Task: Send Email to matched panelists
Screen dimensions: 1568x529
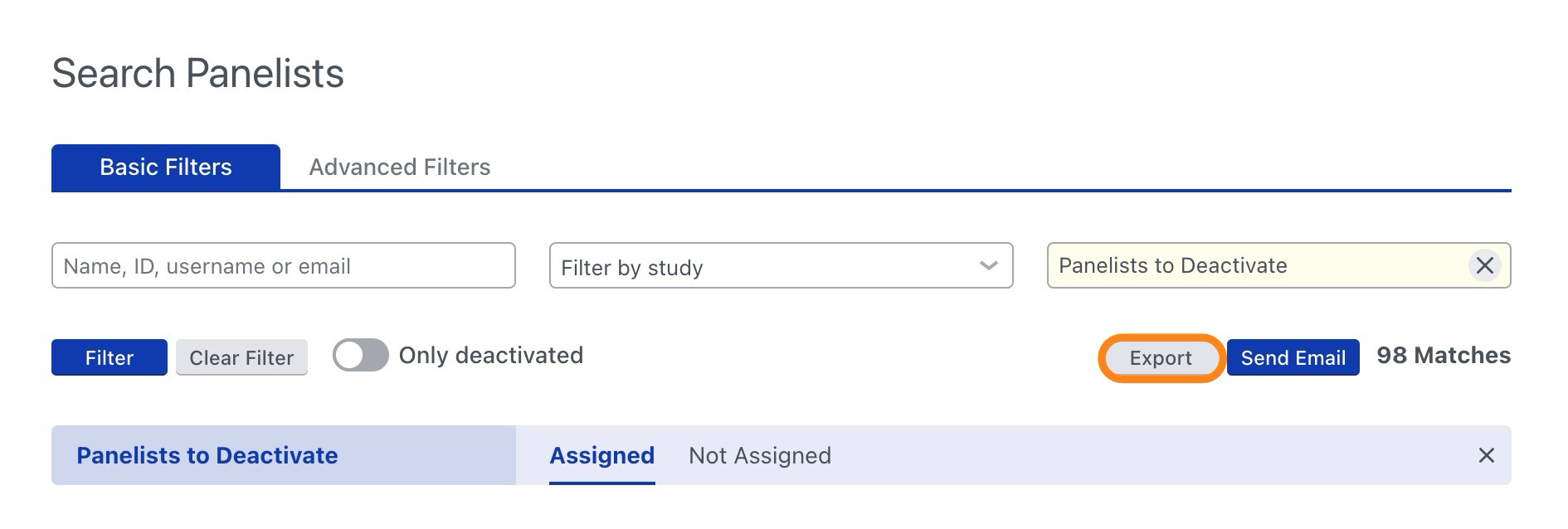Action: tap(1293, 357)
